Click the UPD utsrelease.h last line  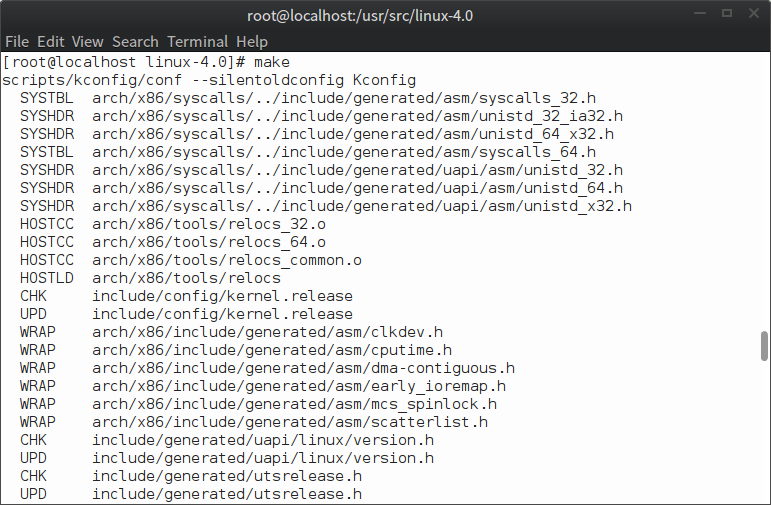click(190, 494)
